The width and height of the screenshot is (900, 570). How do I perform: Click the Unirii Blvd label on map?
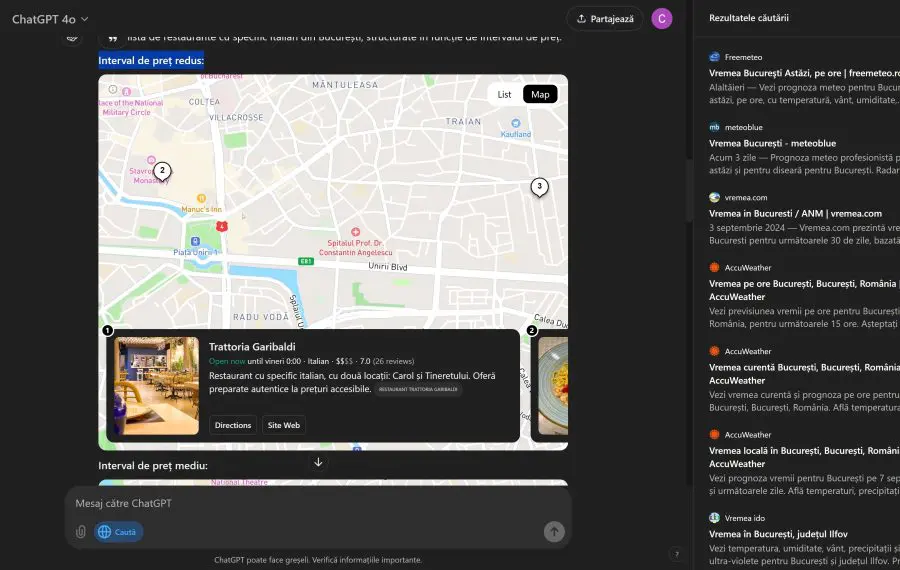(387, 267)
